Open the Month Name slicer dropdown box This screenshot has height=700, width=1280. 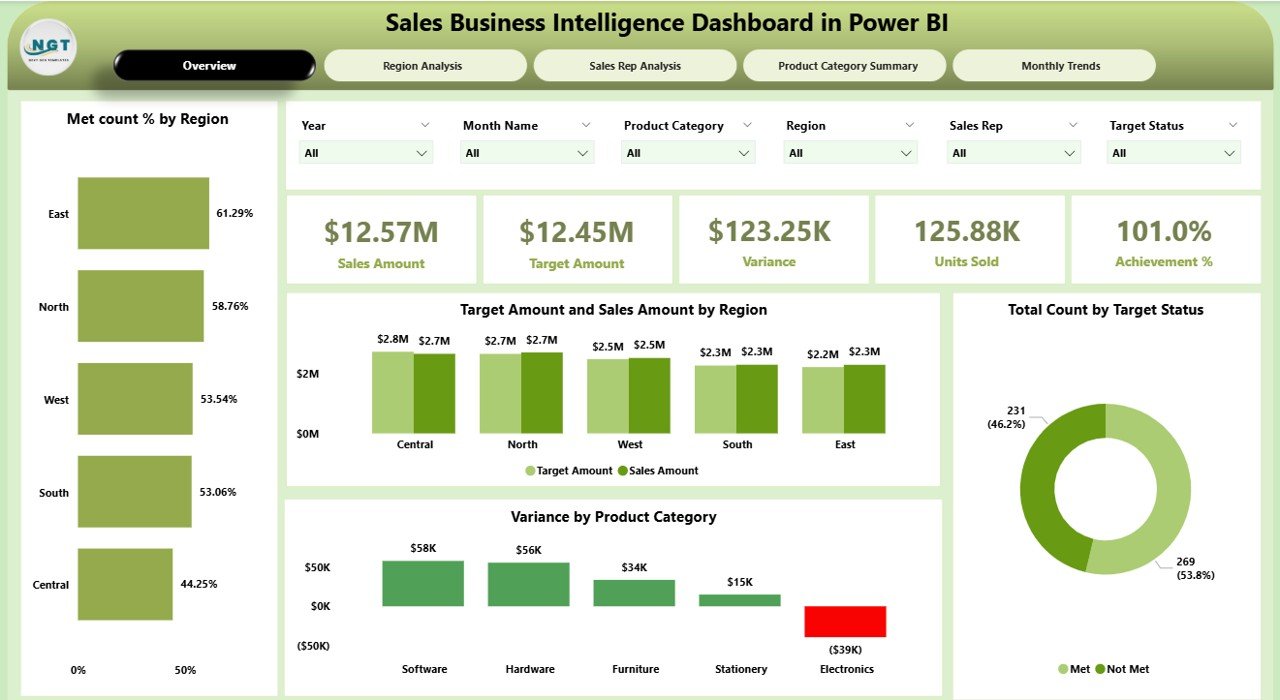(x=527, y=153)
